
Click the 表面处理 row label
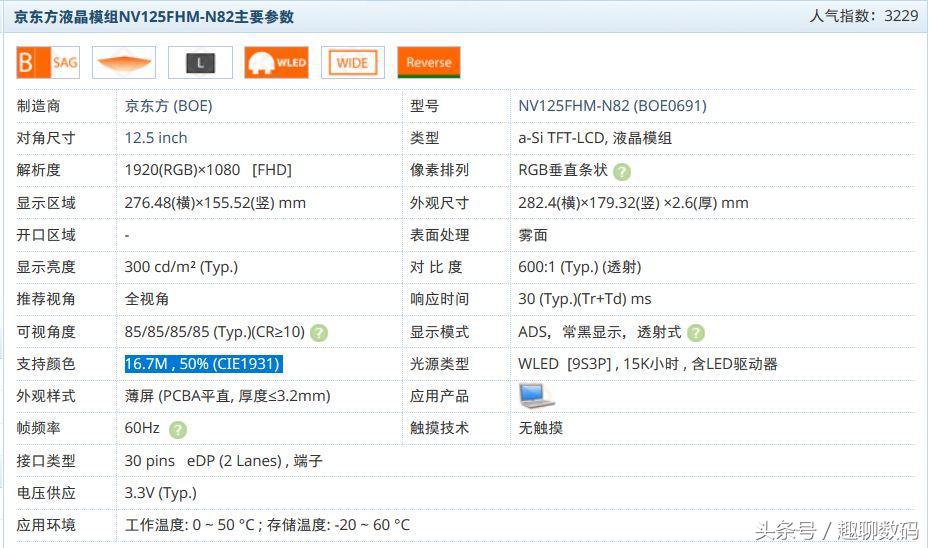tap(439, 235)
